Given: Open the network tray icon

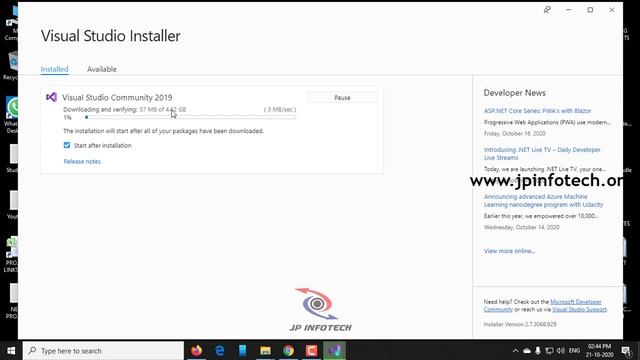Looking at the screenshot, I should (549, 351).
